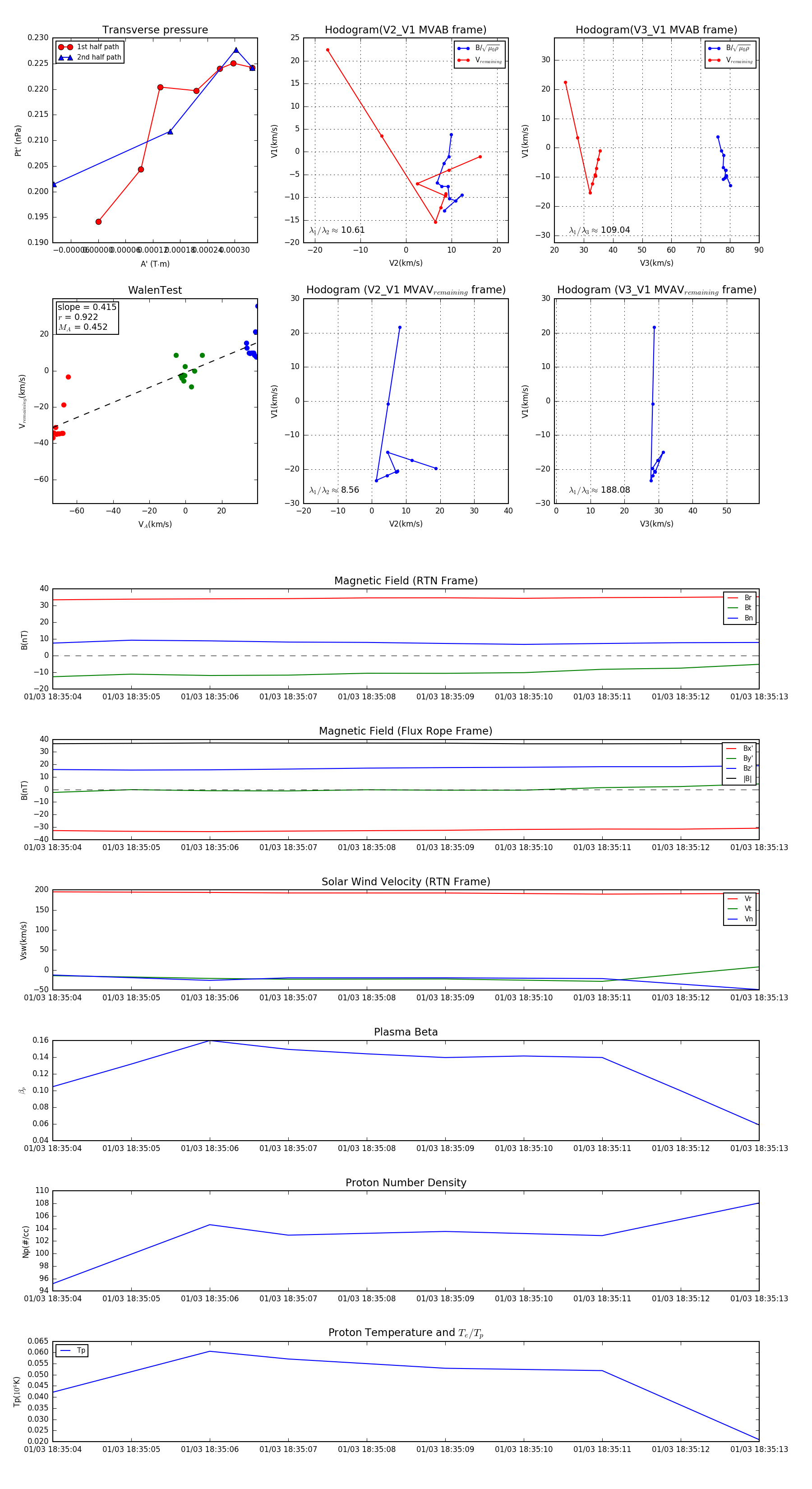This screenshot has height=1489, width=812.
Task: Select the slope = 0.415 annotation text
Action: [87, 307]
